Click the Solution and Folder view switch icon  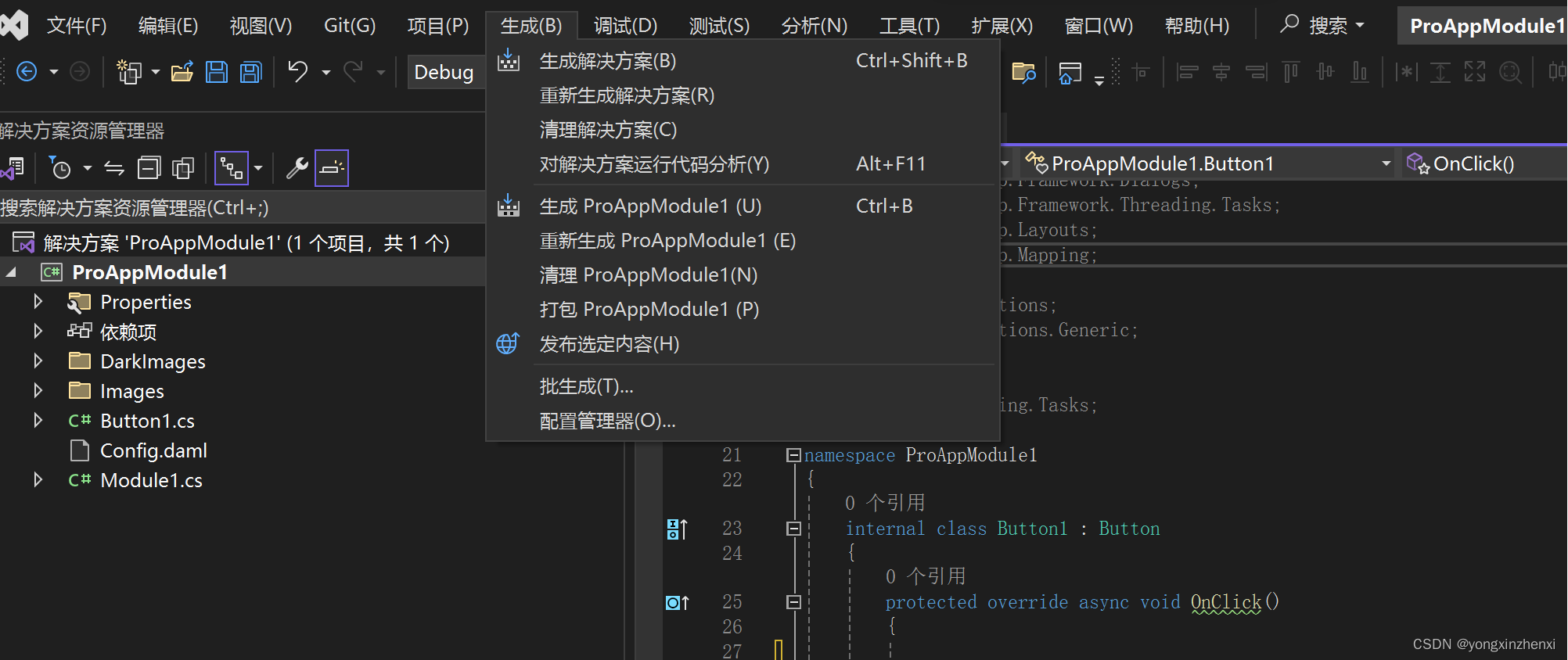(13, 168)
